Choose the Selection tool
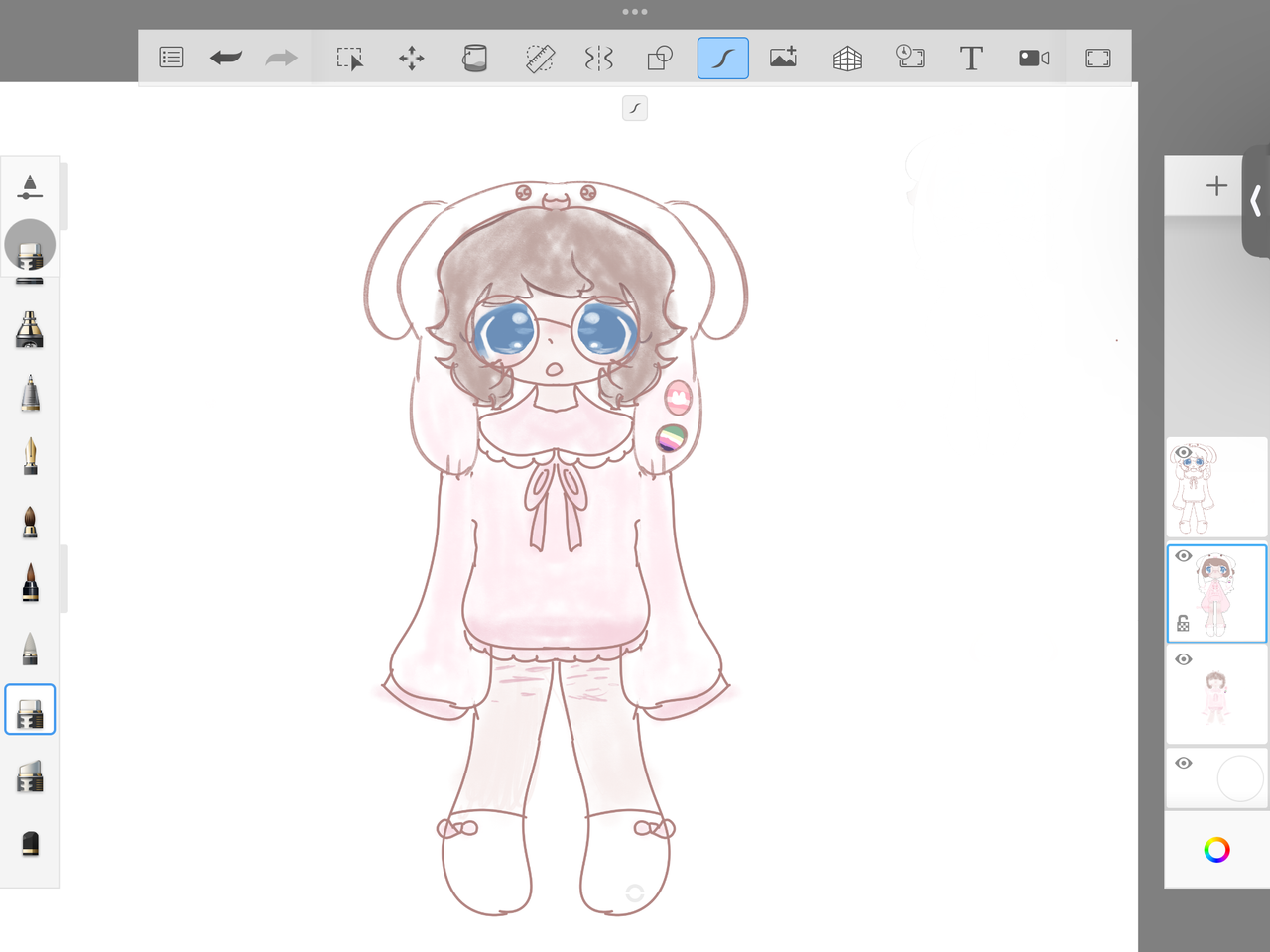 349,59
